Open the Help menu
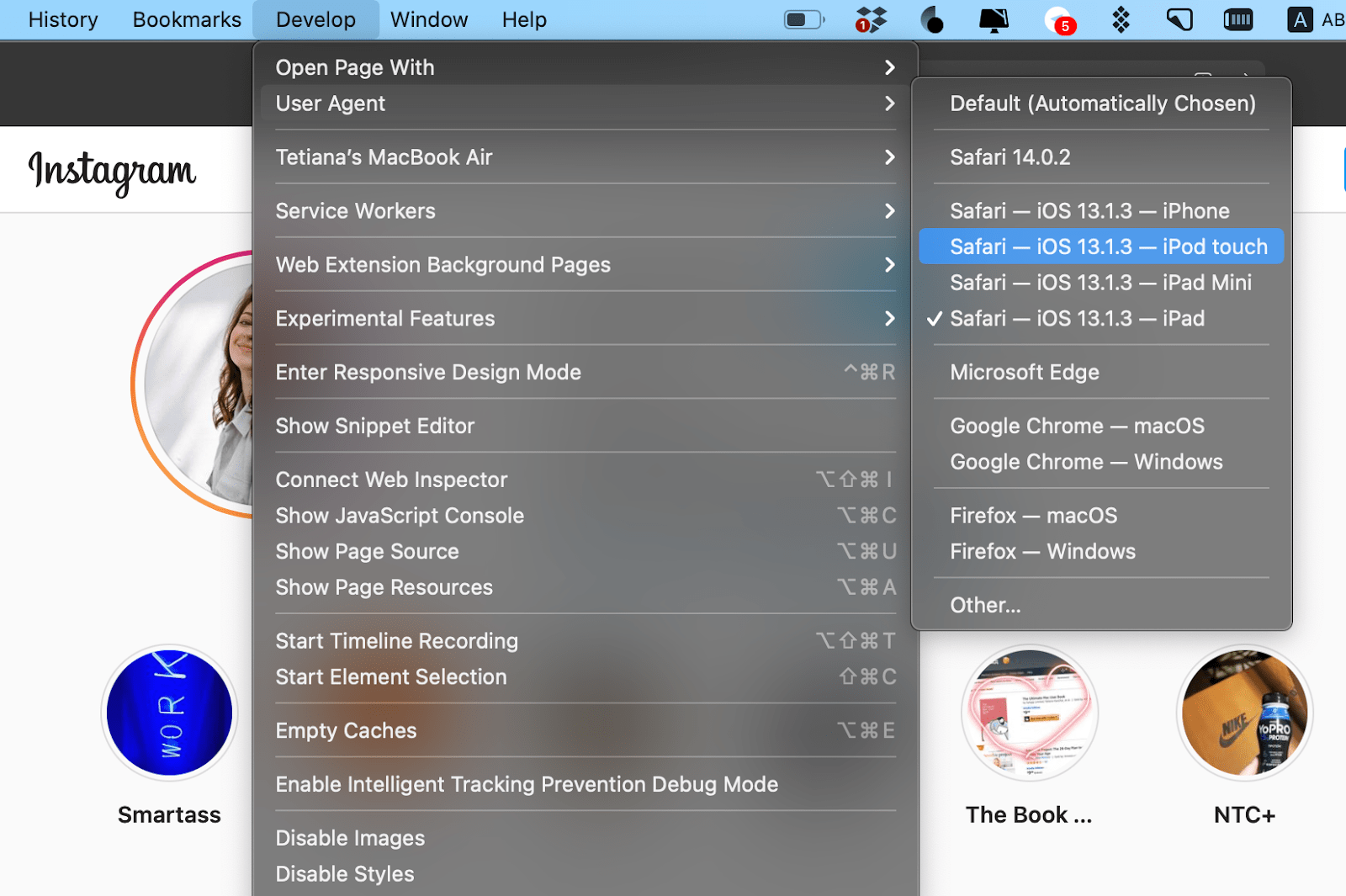Viewport: 1346px width, 896px height. [x=524, y=19]
